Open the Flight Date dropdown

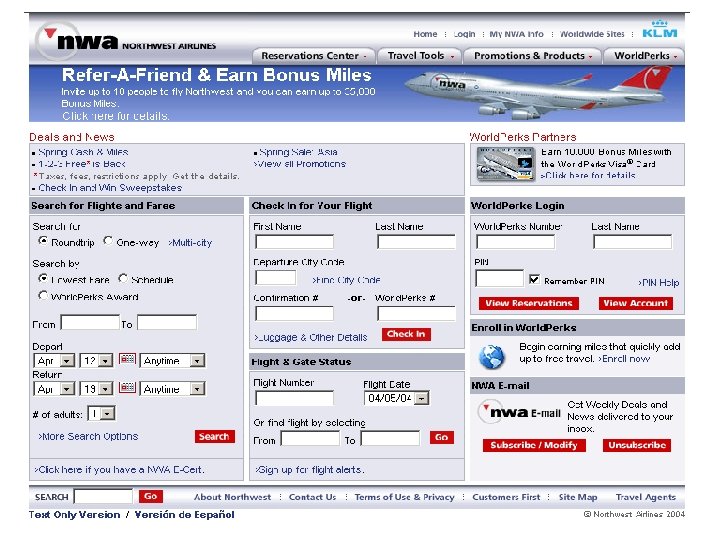click(397, 398)
